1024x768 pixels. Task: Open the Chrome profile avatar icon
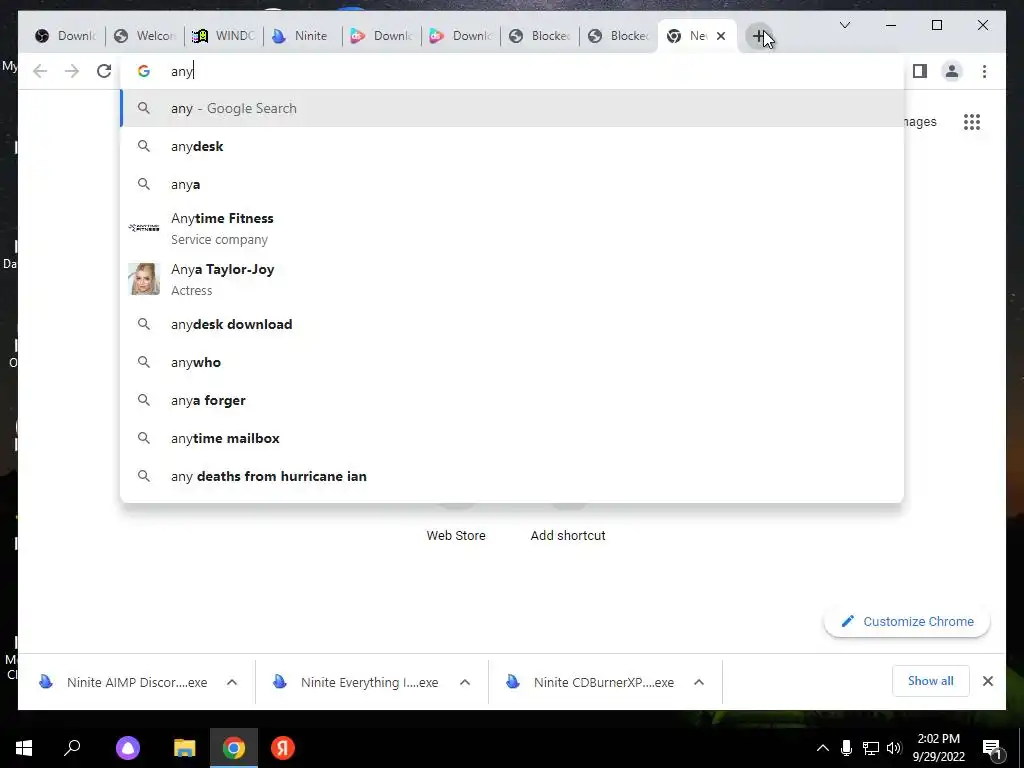pyautogui.click(x=952, y=71)
